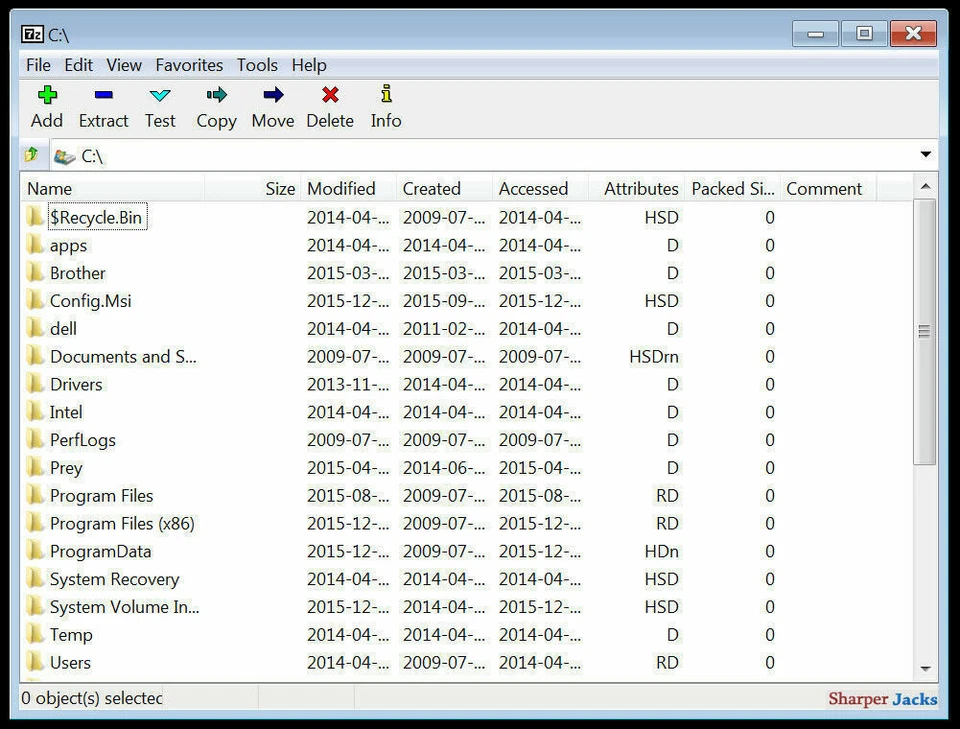
Task: Click the Copy toolbar icon
Action: point(216,96)
